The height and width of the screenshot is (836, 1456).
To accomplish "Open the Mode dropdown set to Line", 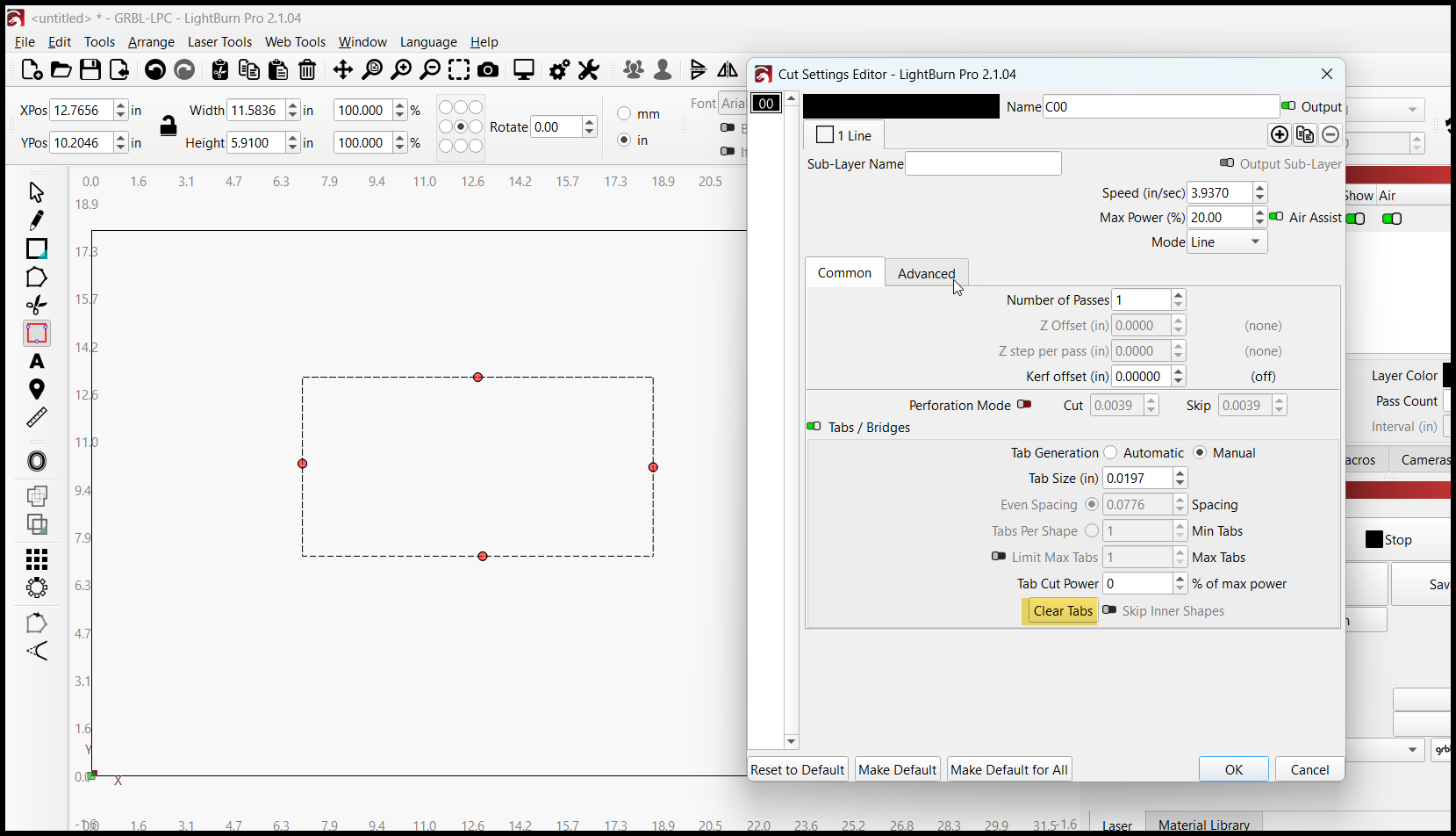I will (1227, 242).
